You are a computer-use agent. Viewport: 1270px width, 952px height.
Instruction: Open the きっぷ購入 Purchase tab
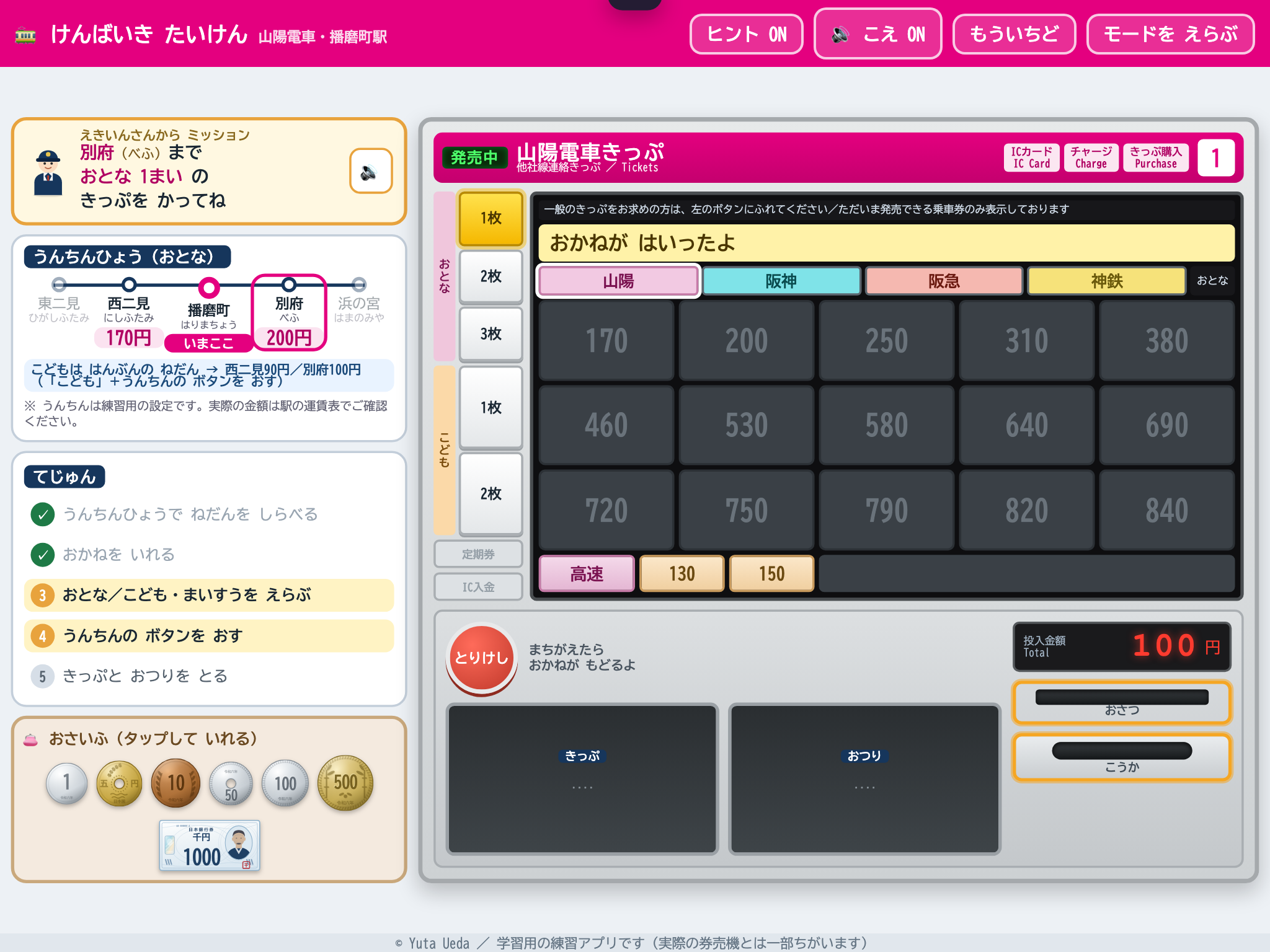pyautogui.click(x=1156, y=157)
